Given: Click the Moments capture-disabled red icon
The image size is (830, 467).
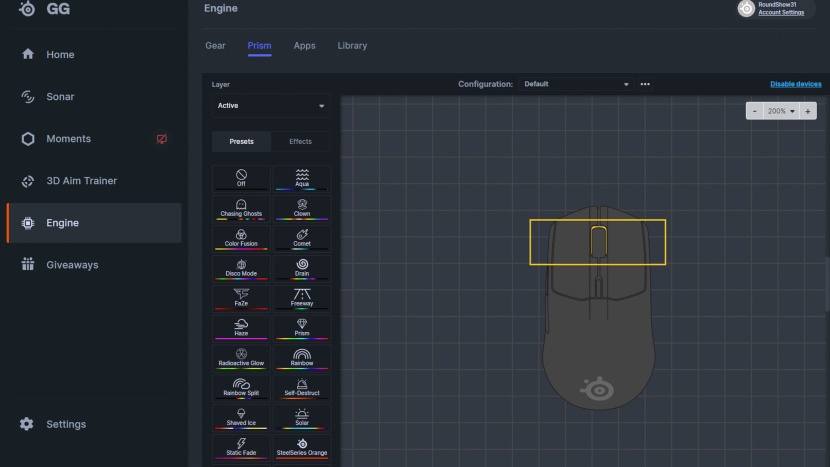Looking at the screenshot, I should click(x=161, y=139).
